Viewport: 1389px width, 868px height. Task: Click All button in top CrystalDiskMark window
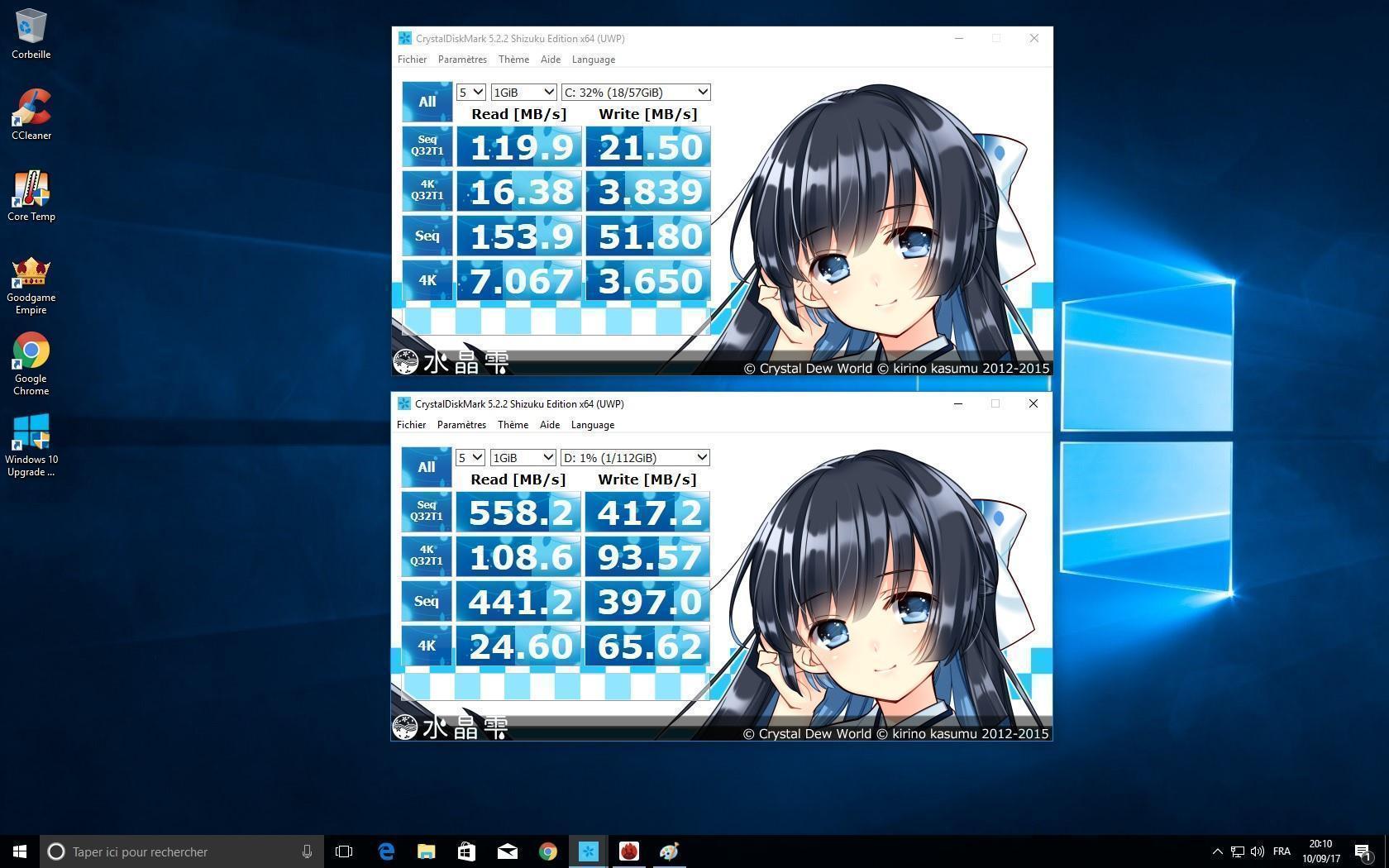point(427,102)
